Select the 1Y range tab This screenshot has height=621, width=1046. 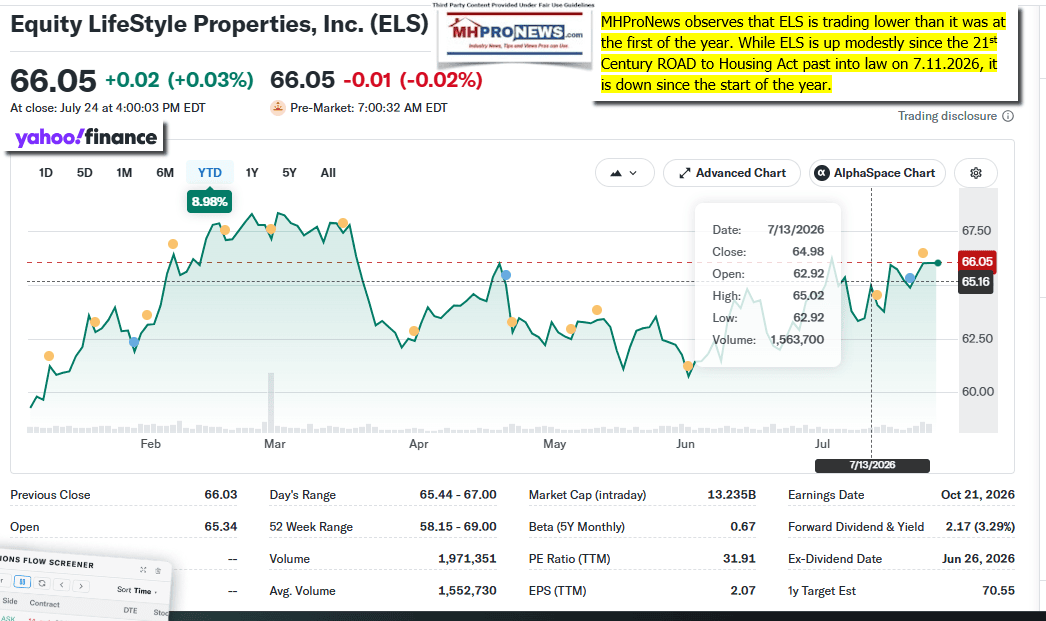(x=251, y=173)
